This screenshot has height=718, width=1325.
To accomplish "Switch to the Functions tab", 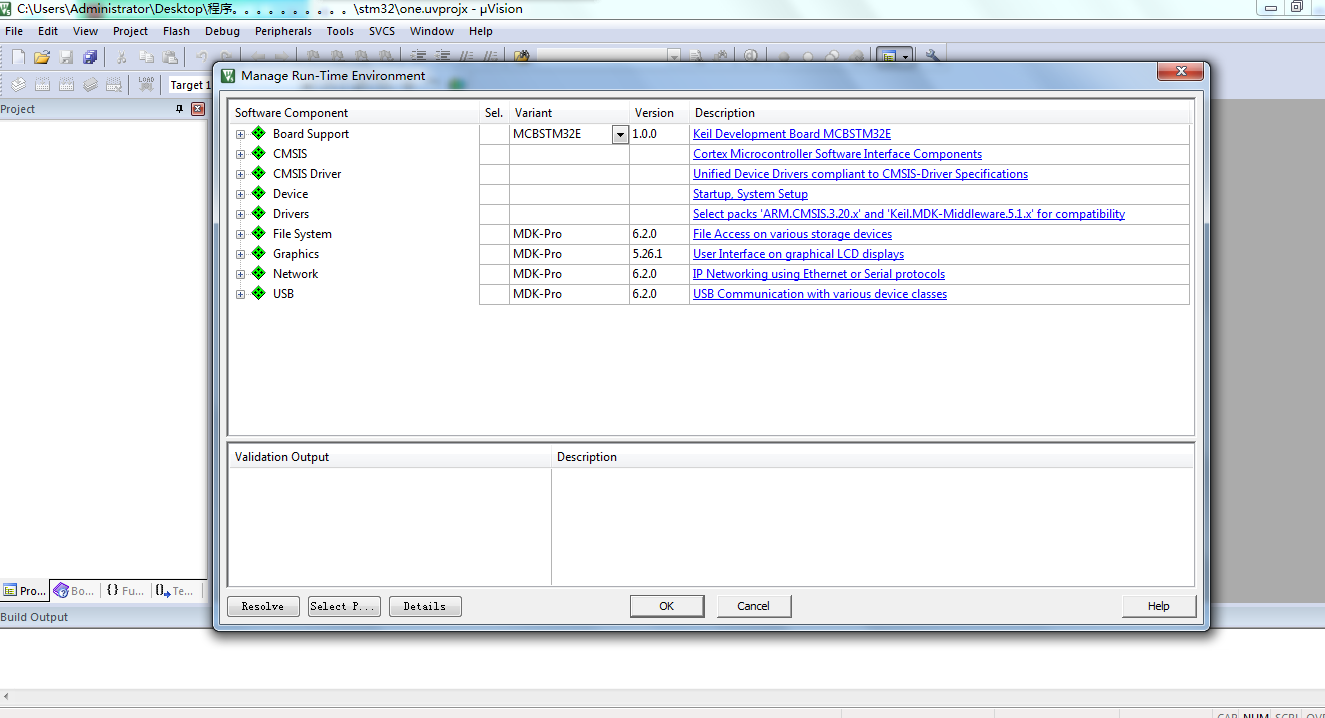I will click(125, 591).
